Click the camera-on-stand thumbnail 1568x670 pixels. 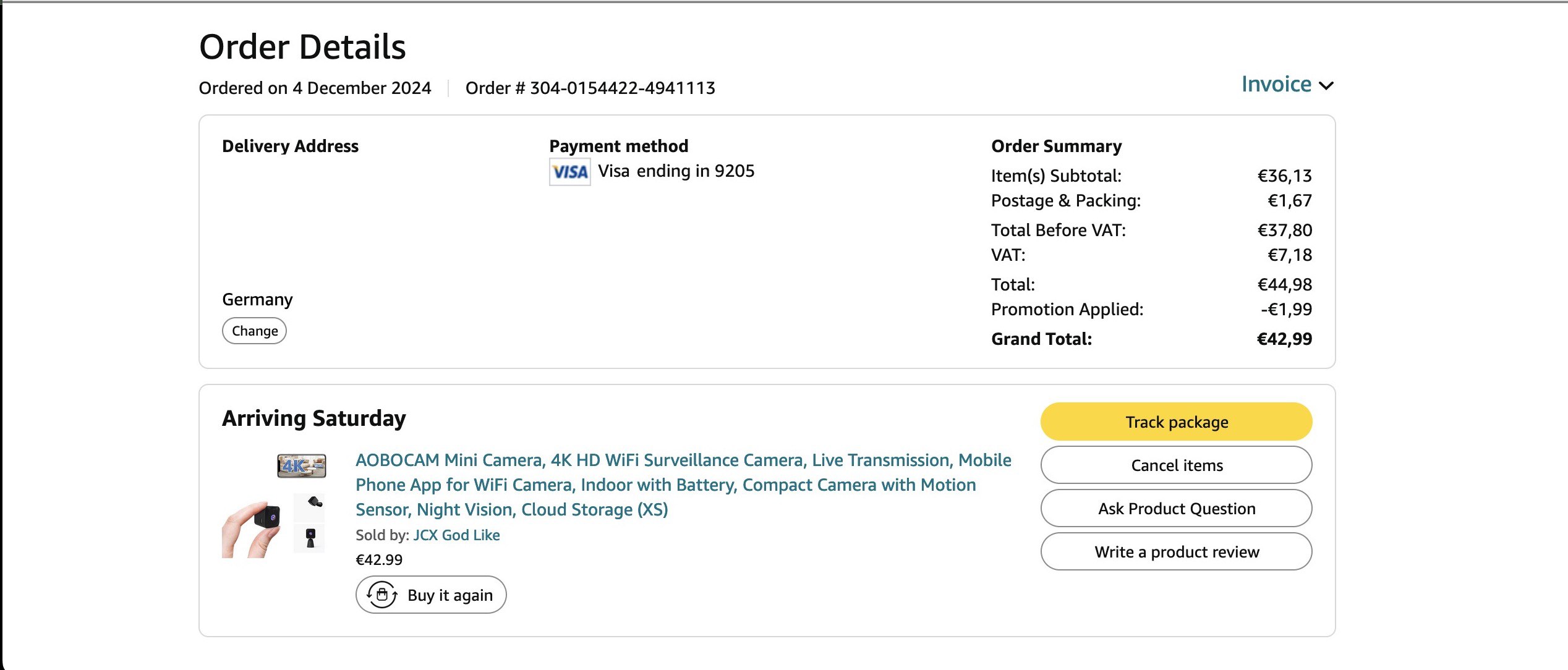310,537
